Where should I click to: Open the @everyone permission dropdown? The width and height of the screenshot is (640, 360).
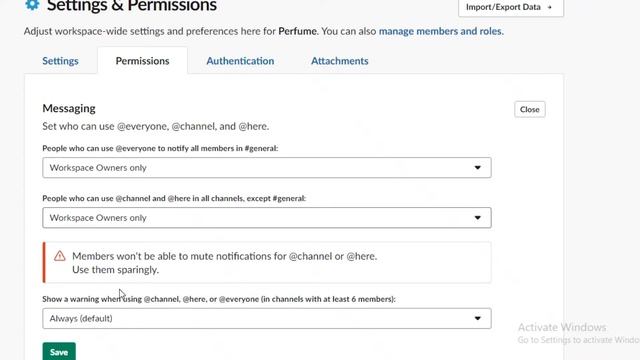pyautogui.click(x=267, y=168)
